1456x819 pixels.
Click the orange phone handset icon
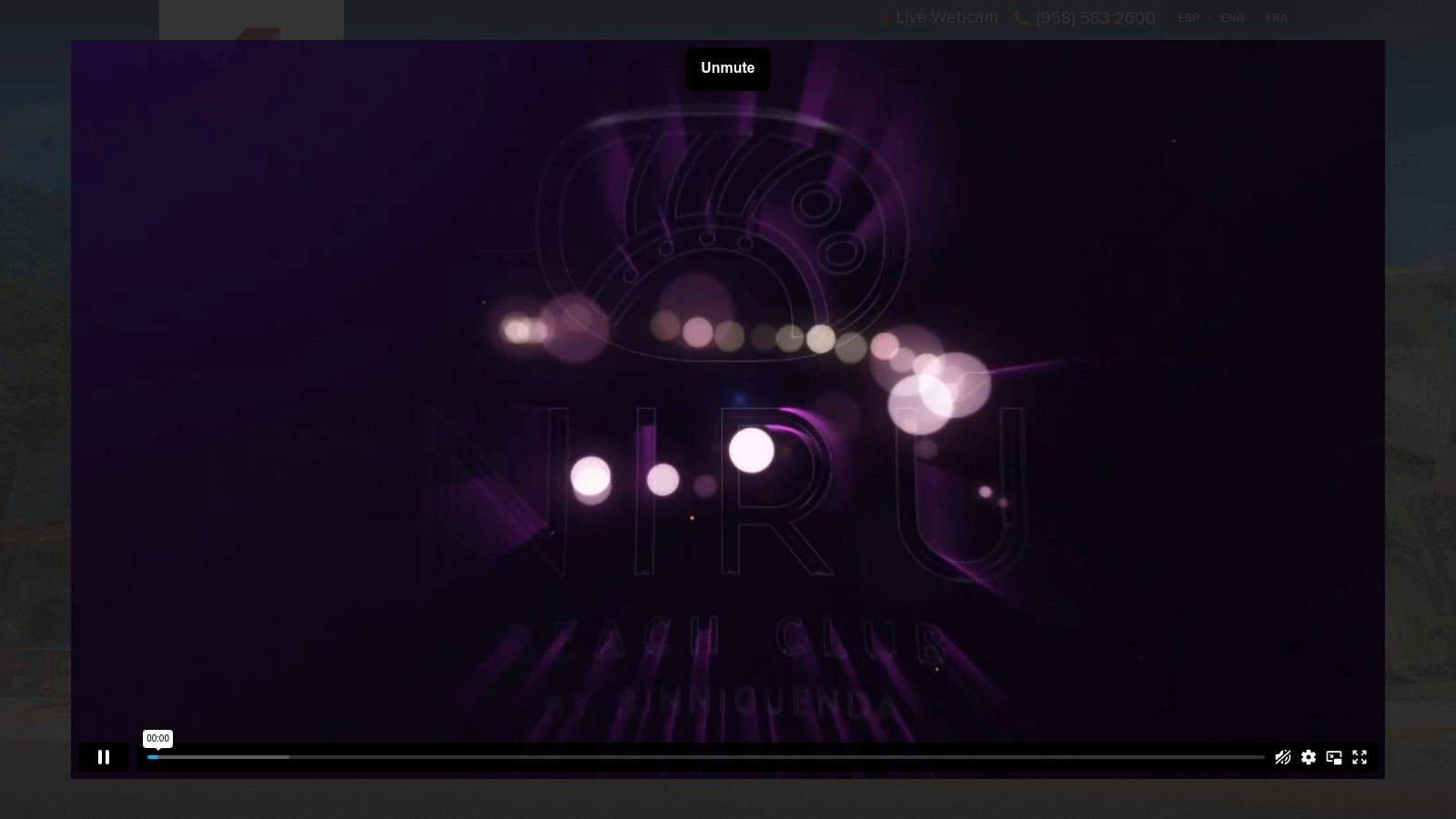[1022, 18]
